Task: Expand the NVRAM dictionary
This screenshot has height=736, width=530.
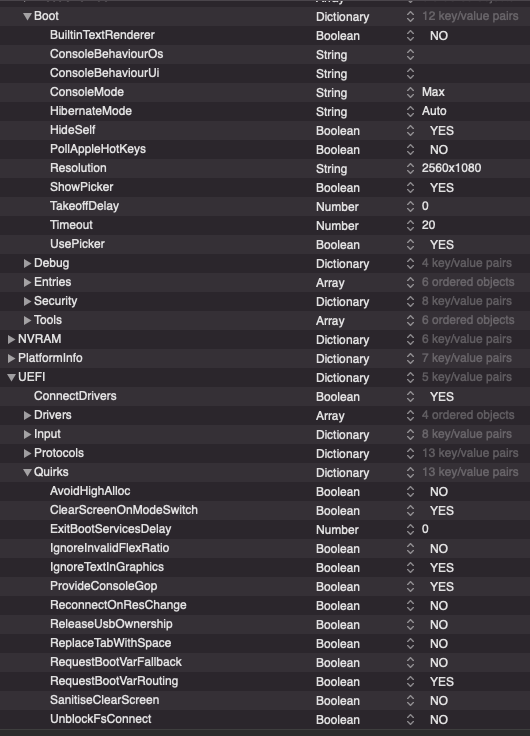Action: coord(11,339)
